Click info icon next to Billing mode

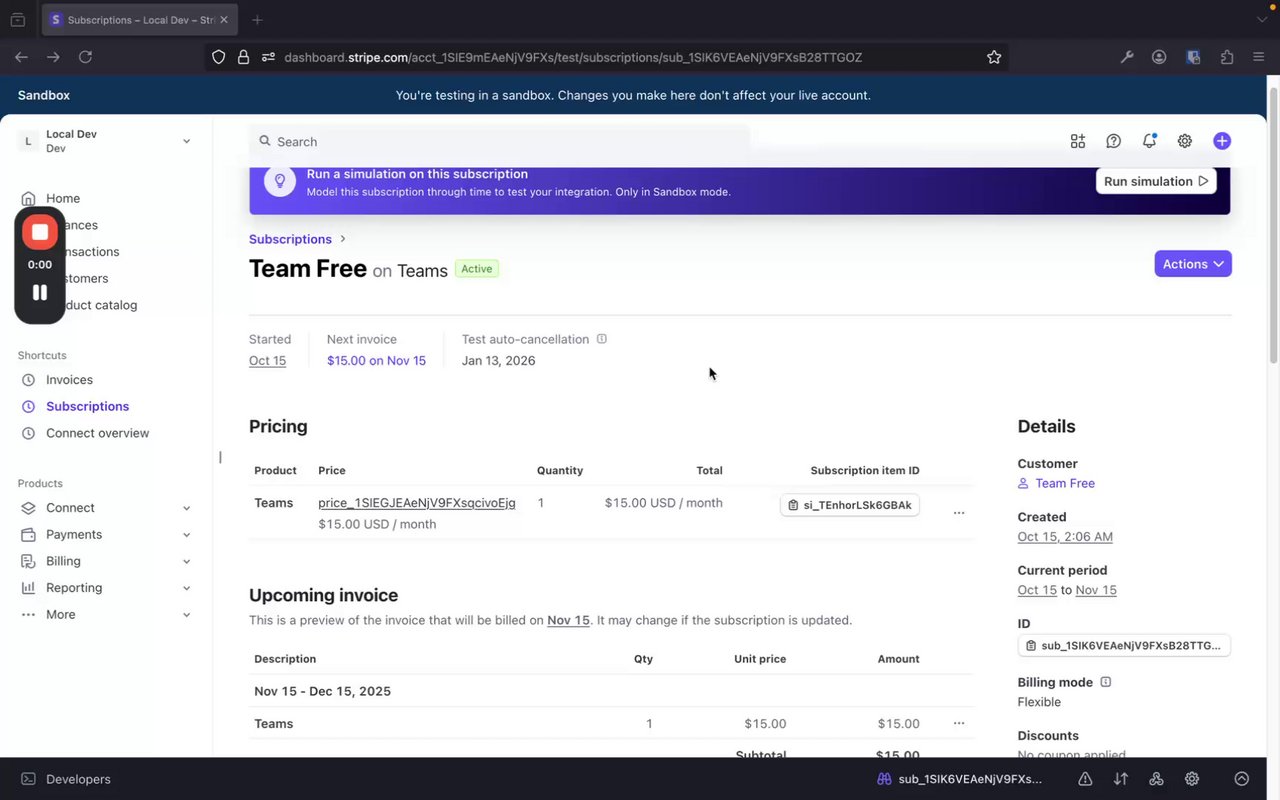point(1106,682)
